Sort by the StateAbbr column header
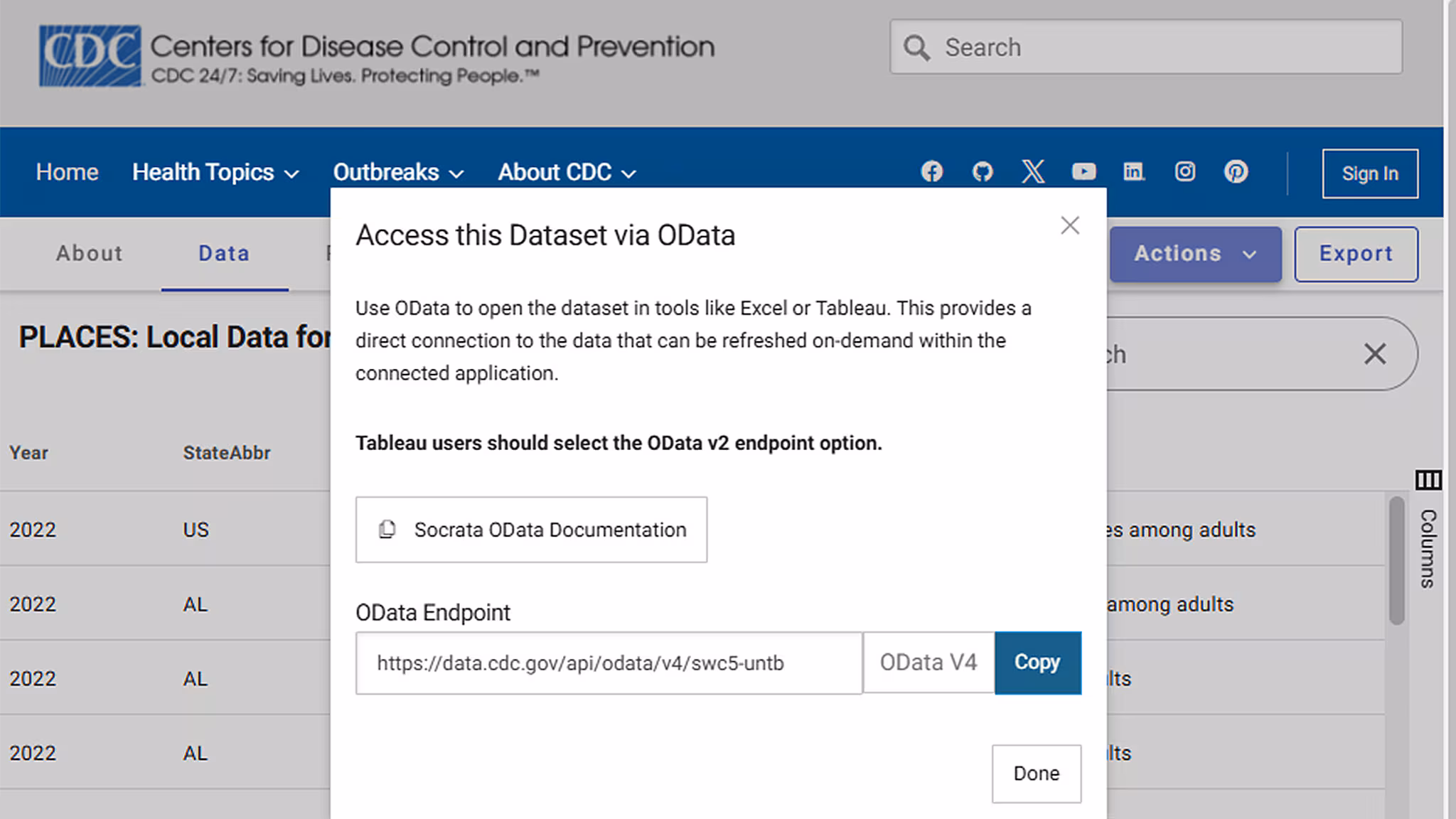The width and height of the screenshot is (1456, 819). (227, 453)
